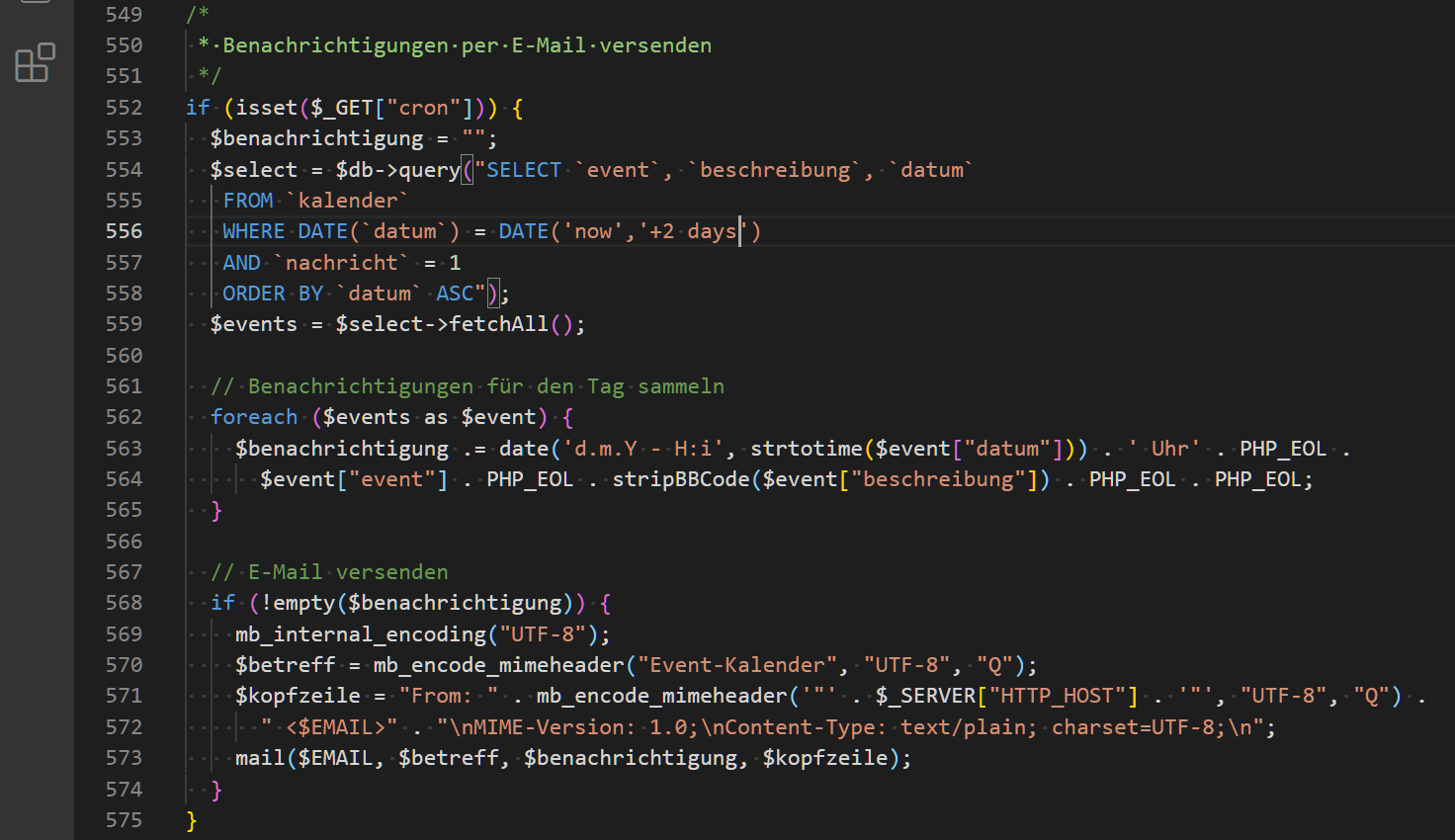Place cursor on the fetchAll method call
1455x840 pixels.
(x=498, y=324)
